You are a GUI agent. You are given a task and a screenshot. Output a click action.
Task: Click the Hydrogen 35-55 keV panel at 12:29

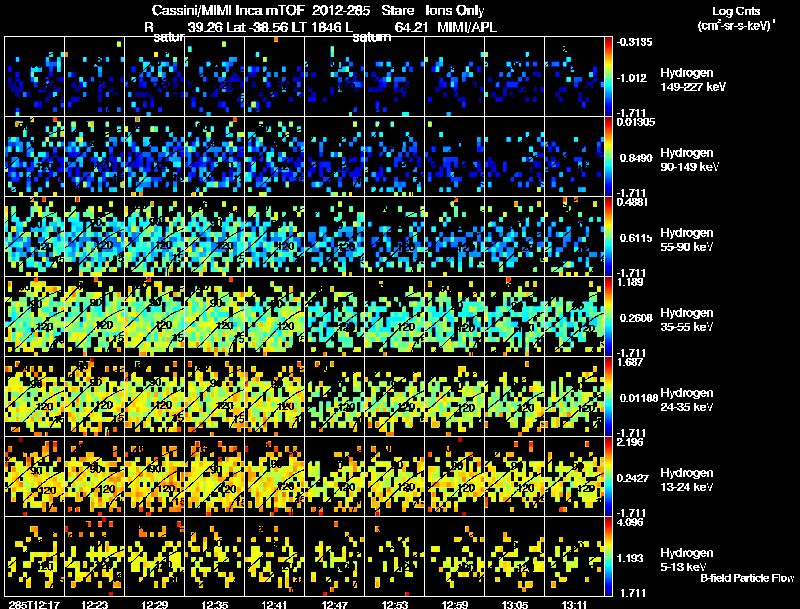click(155, 317)
